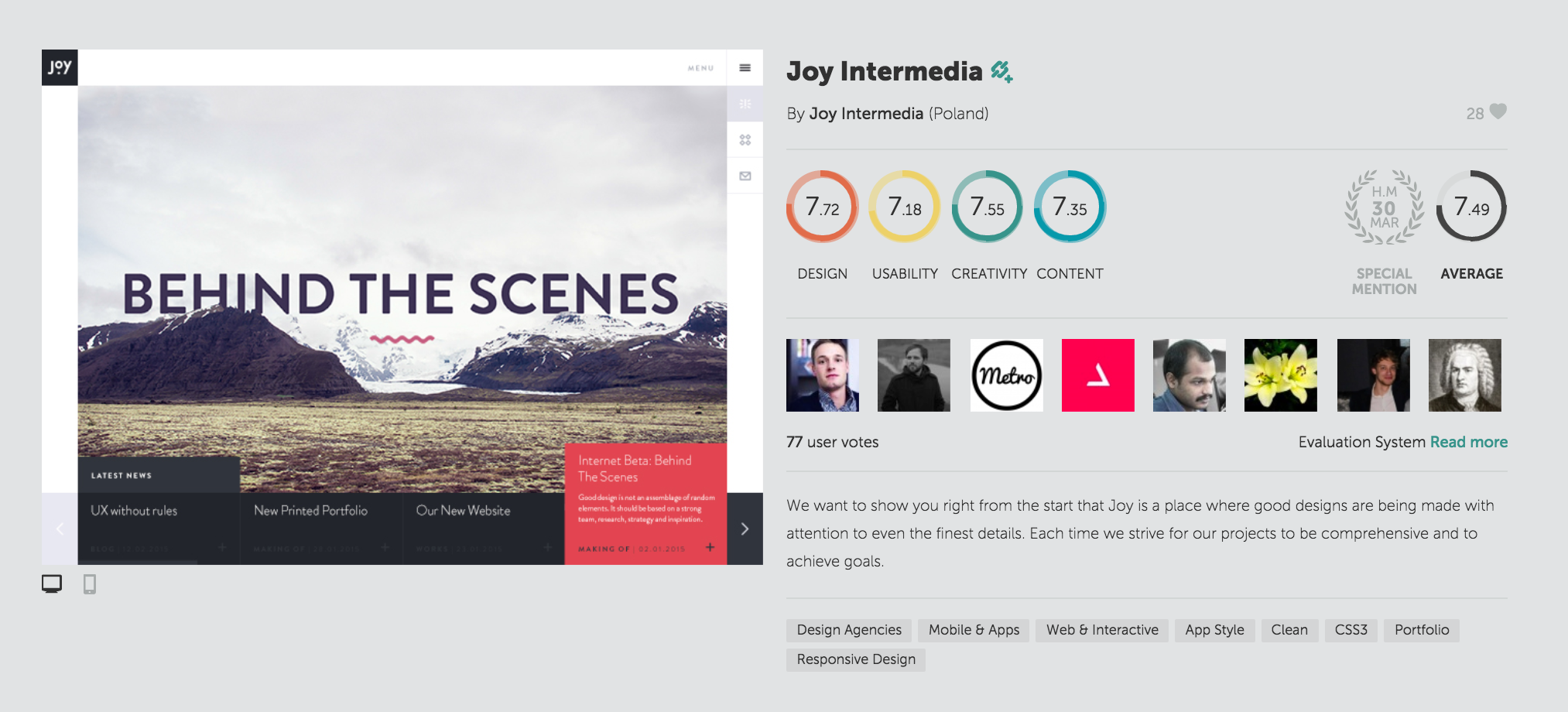Click the Usability score circle 7.18
1568x712 pixels.
905,207
